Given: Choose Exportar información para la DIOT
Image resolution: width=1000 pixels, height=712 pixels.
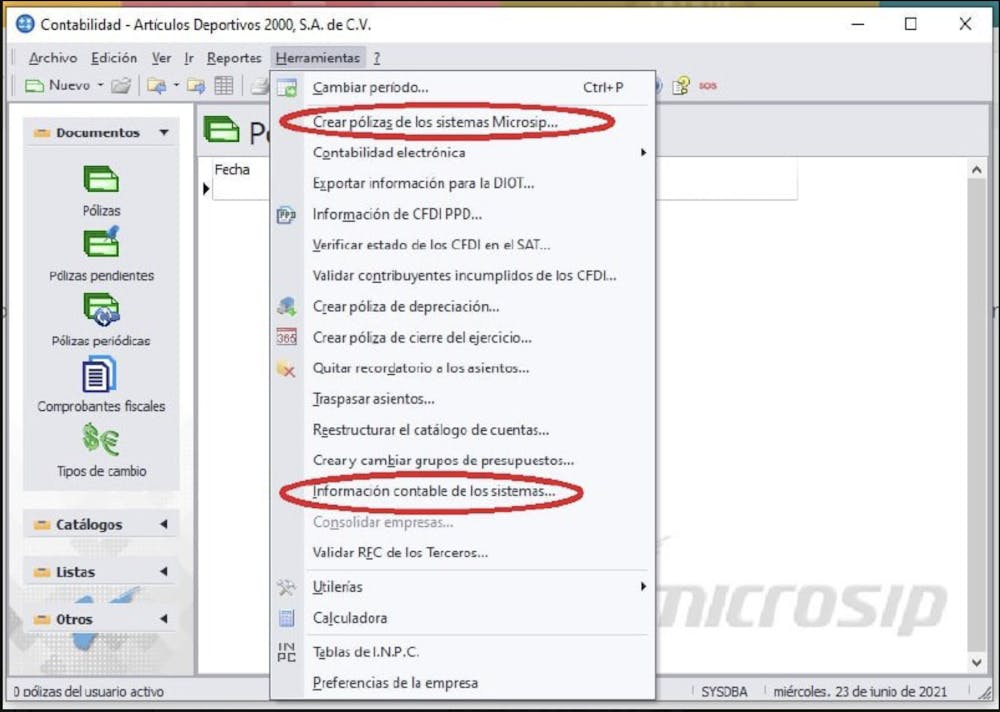Looking at the screenshot, I should [x=463, y=183].
